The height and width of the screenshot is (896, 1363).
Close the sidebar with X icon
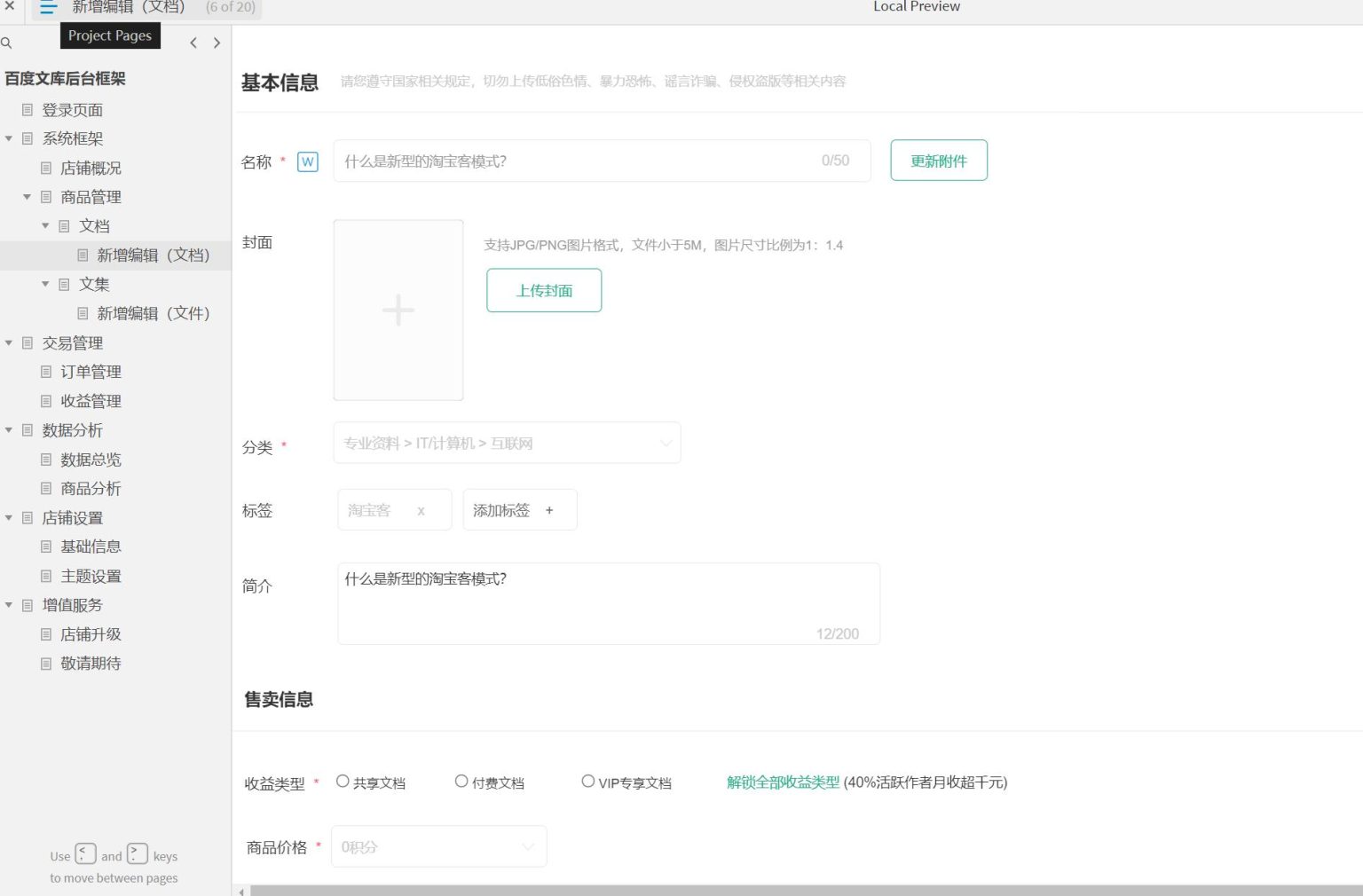pos(10,5)
